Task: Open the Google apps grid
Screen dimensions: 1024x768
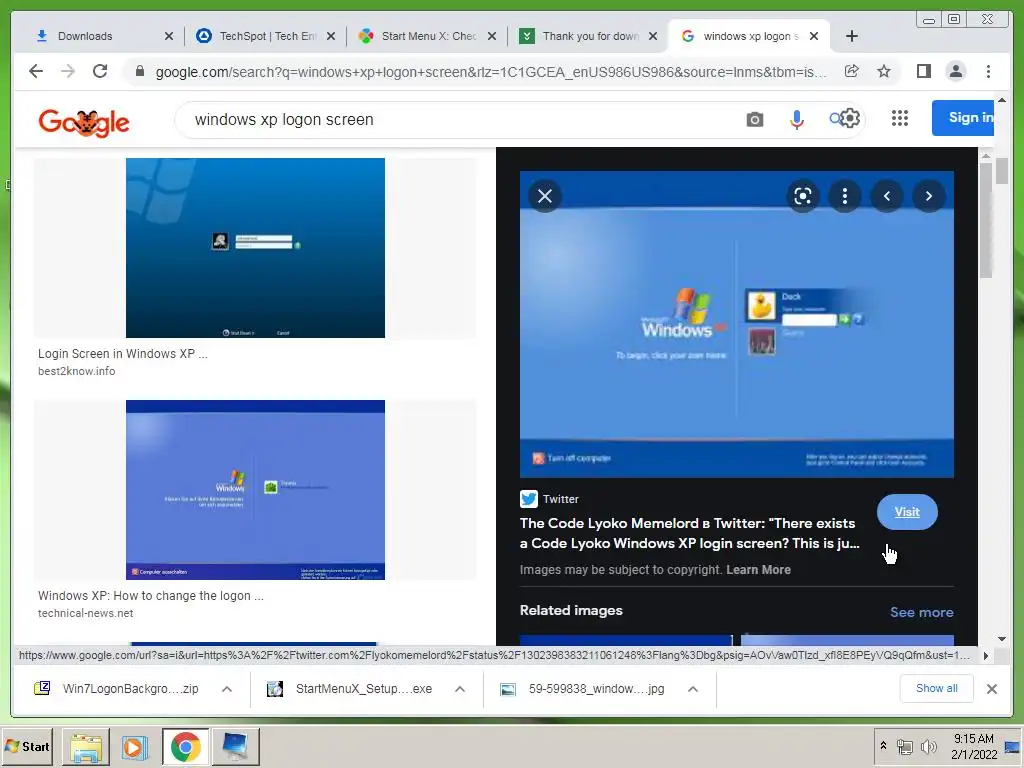Action: click(x=899, y=118)
